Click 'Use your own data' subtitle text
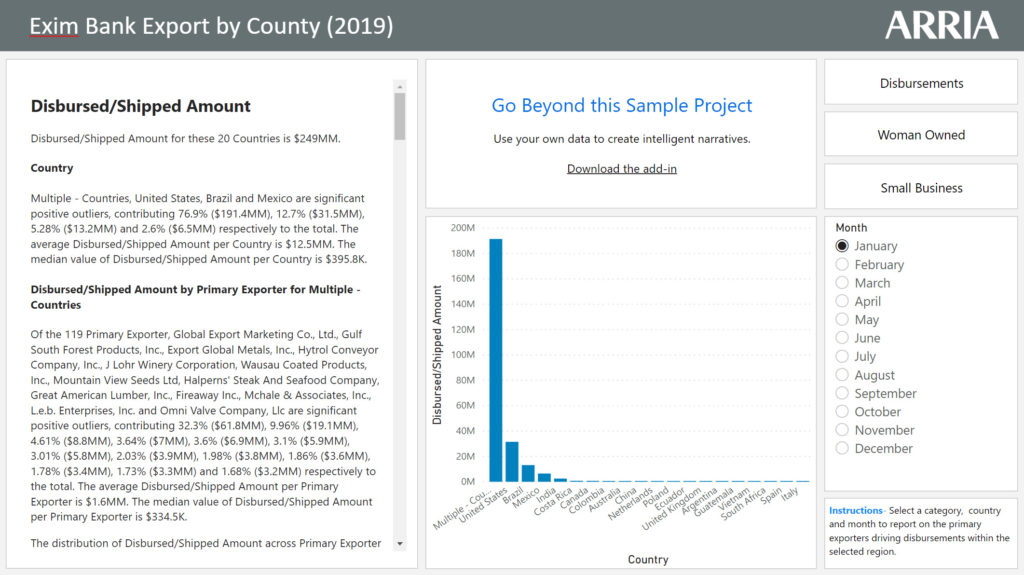The width and height of the screenshot is (1024, 575). [x=622, y=139]
